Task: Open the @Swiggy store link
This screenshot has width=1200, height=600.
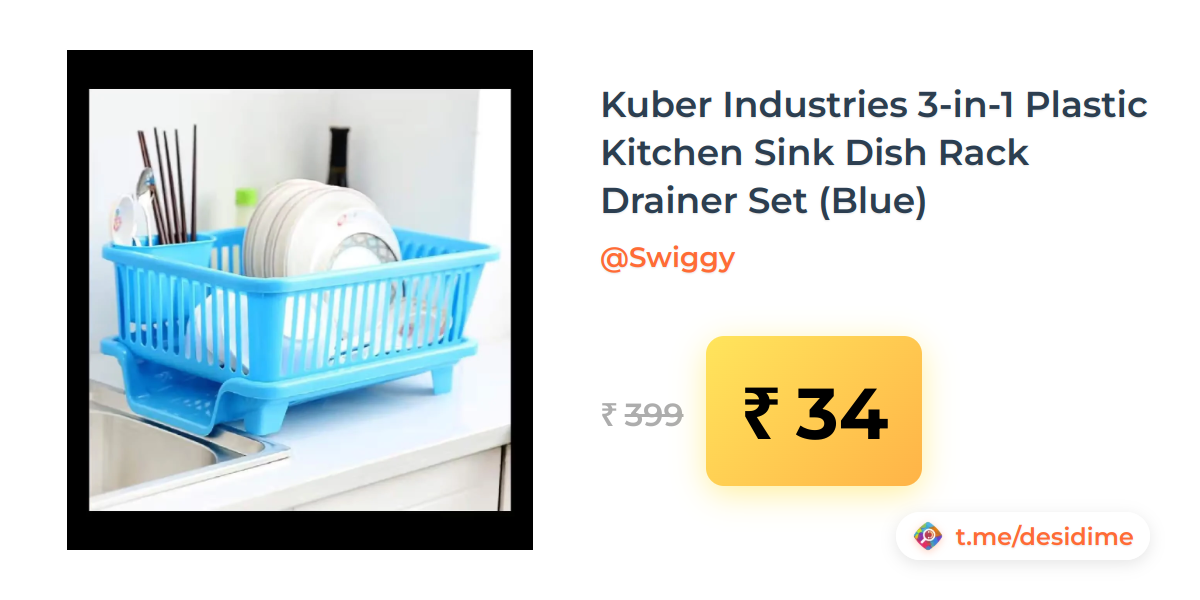Action: coord(667,258)
